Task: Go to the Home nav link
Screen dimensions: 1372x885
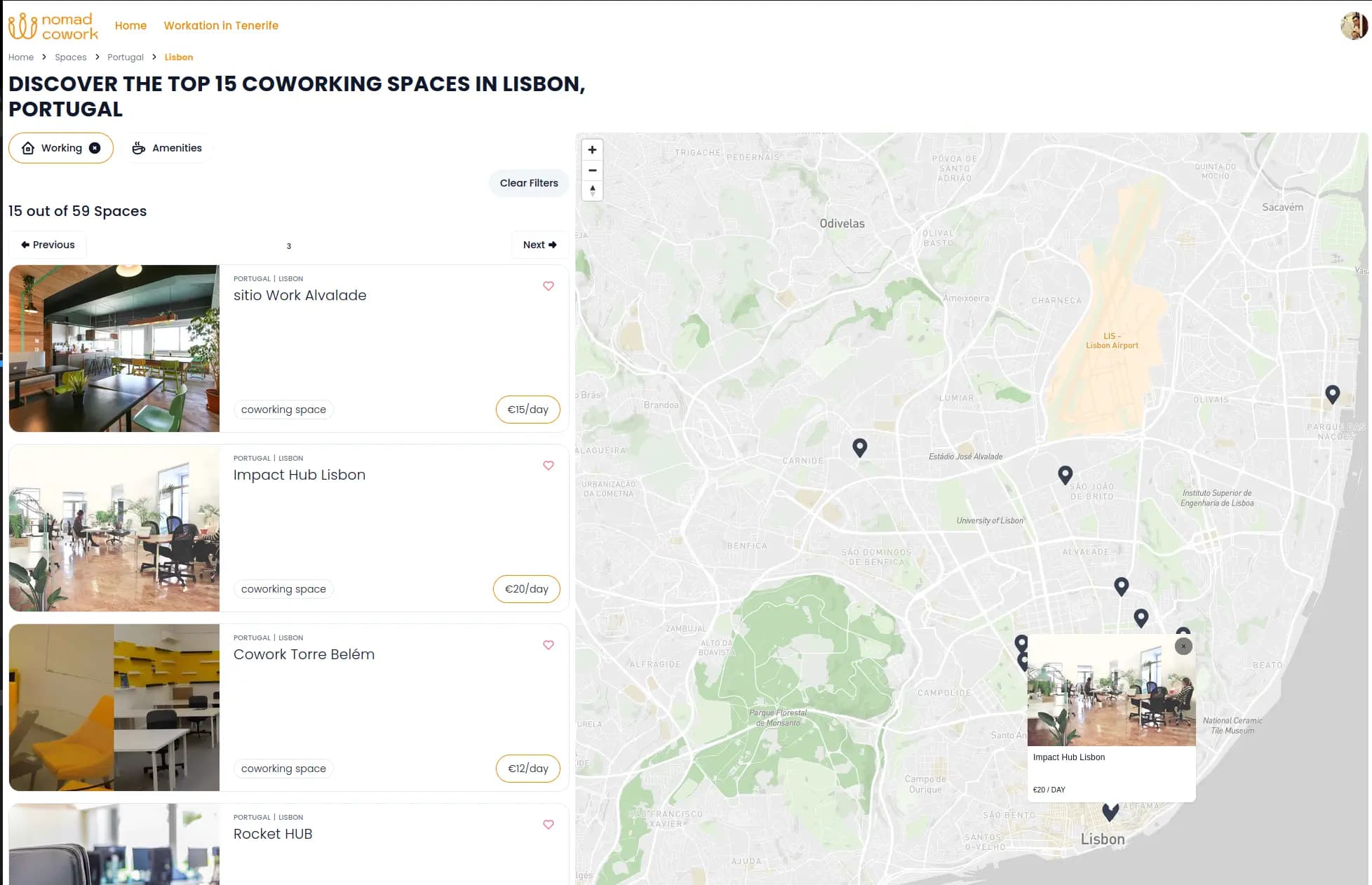Action: (130, 25)
